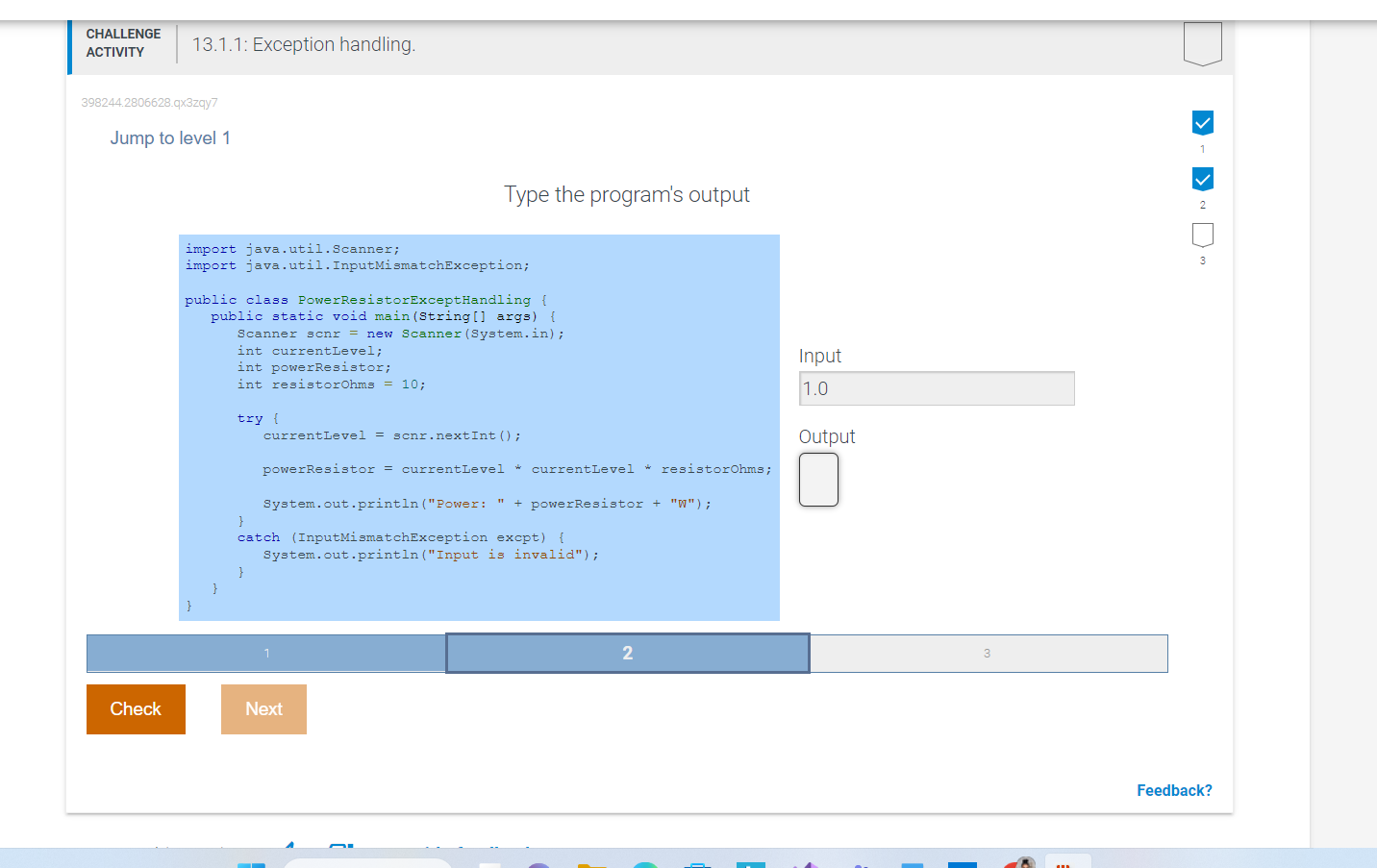Select the checked level 2 indicator
1377x868 pixels.
(1202, 179)
